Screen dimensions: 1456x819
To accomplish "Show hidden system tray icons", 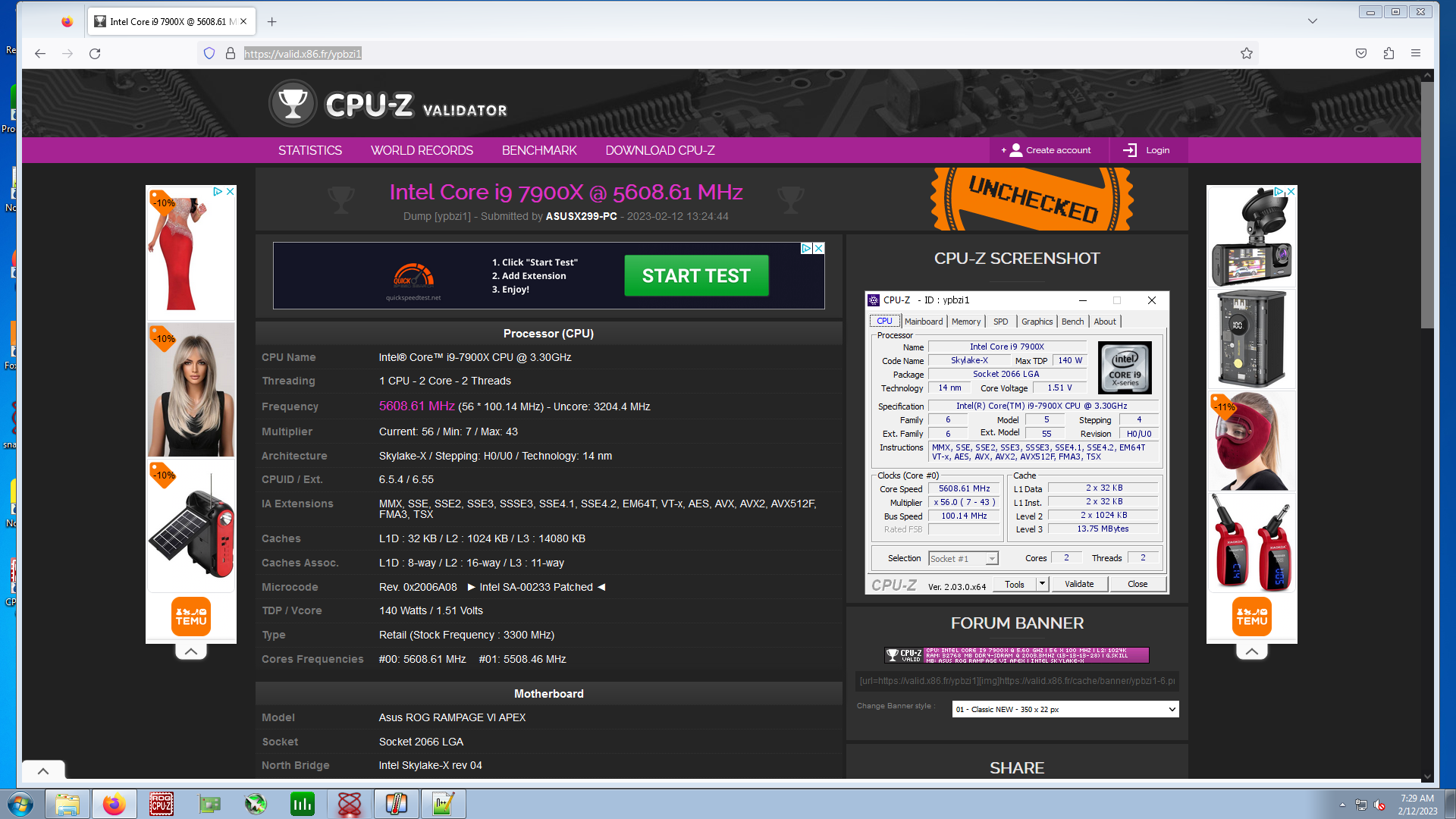I will (1342, 805).
